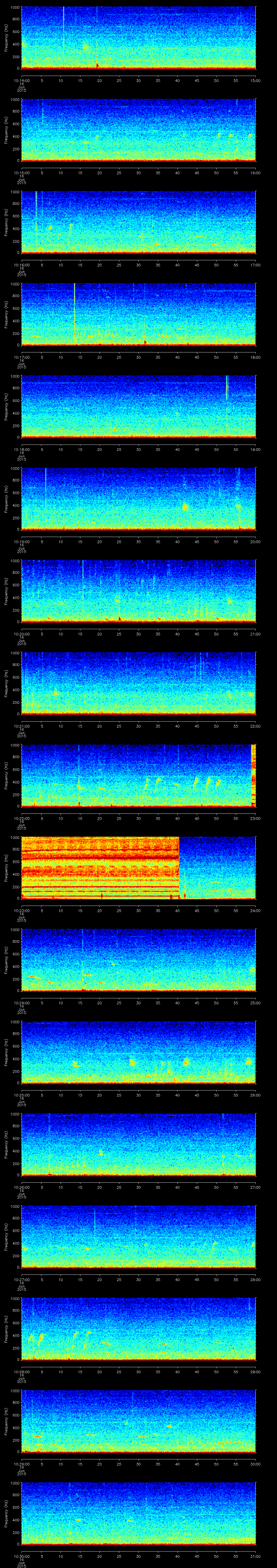The height and width of the screenshot is (1568, 277).
Task: Click the 10:22:00 start time label
Action: [21, 818]
